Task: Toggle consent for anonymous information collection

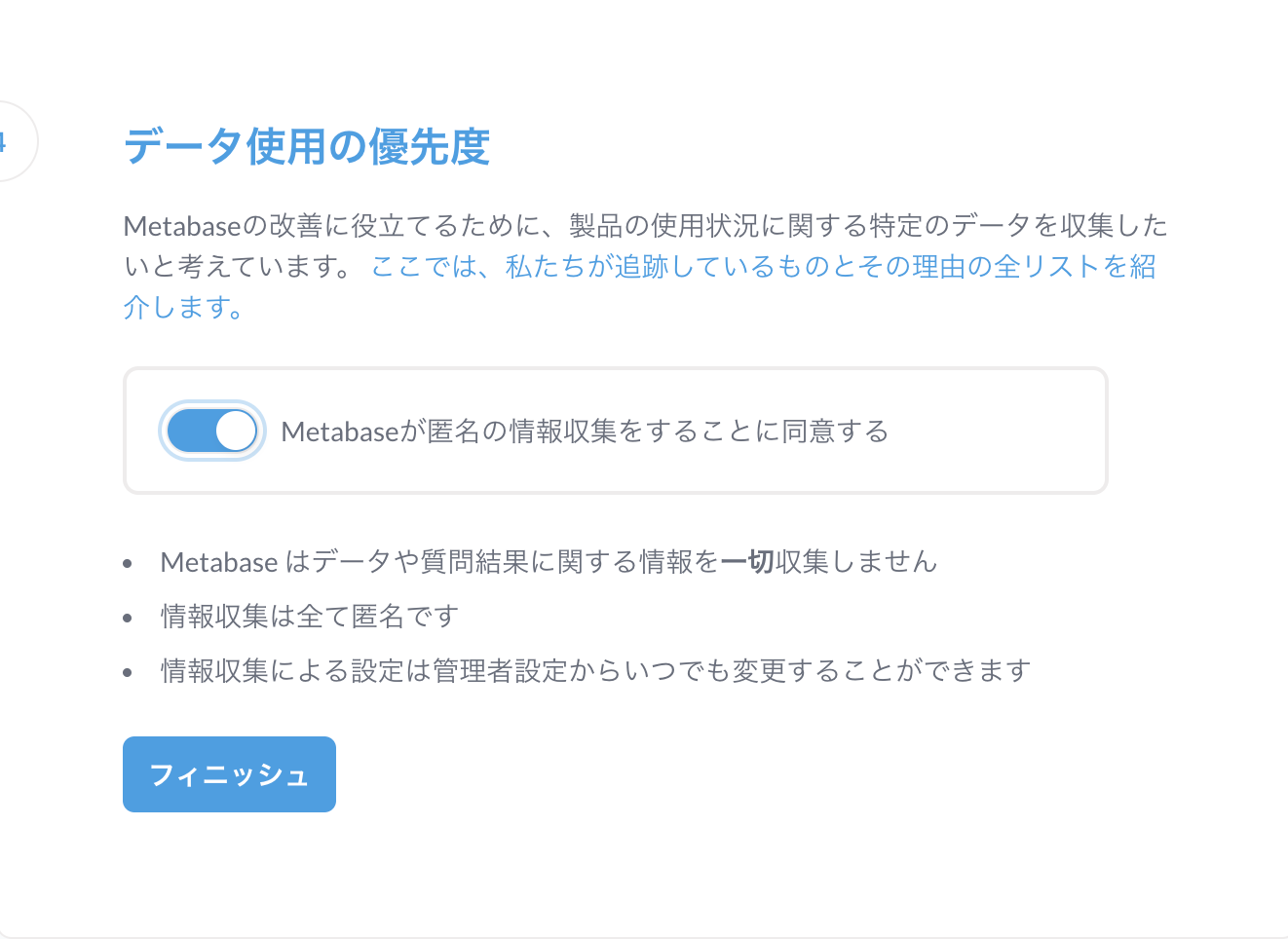Action: pyautogui.click(x=212, y=430)
